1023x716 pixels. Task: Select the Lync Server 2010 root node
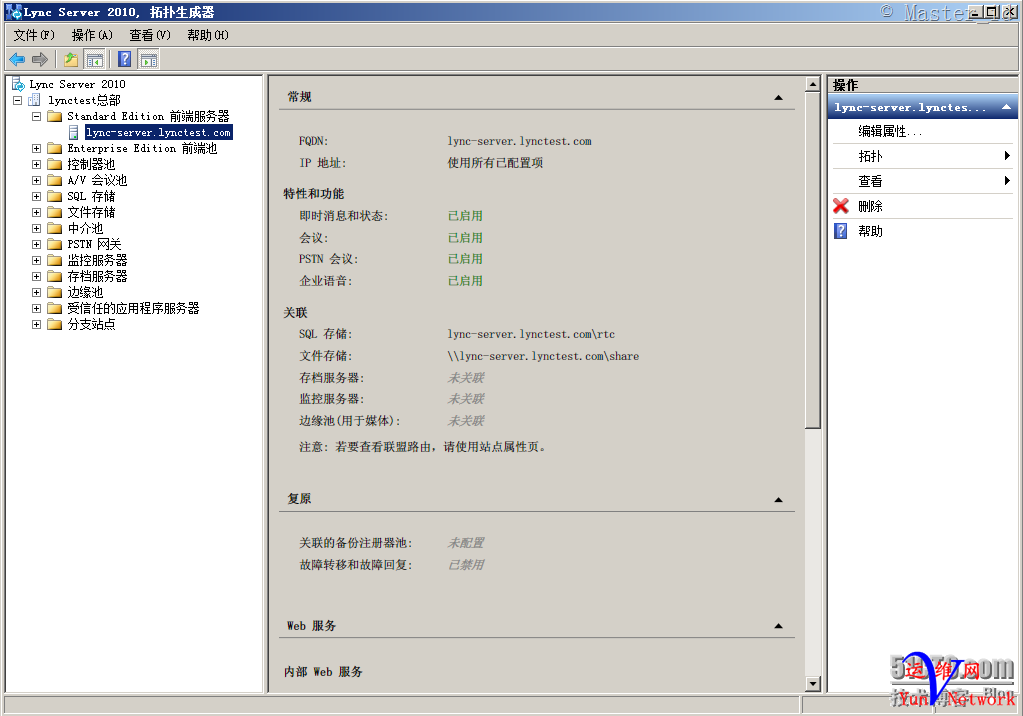[78, 84]
